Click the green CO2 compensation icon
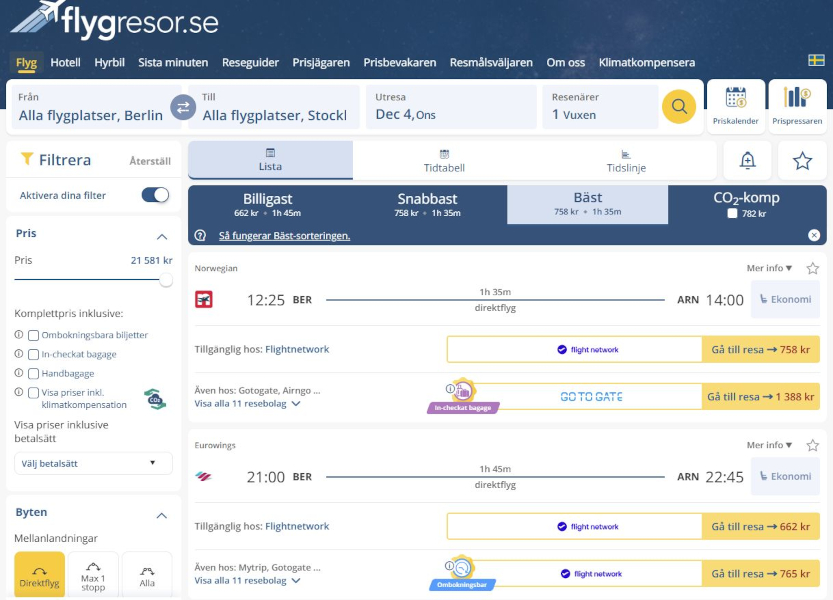The height and width of the screenshot is (600, 833). pyautogui.click(x=155, y=399)
